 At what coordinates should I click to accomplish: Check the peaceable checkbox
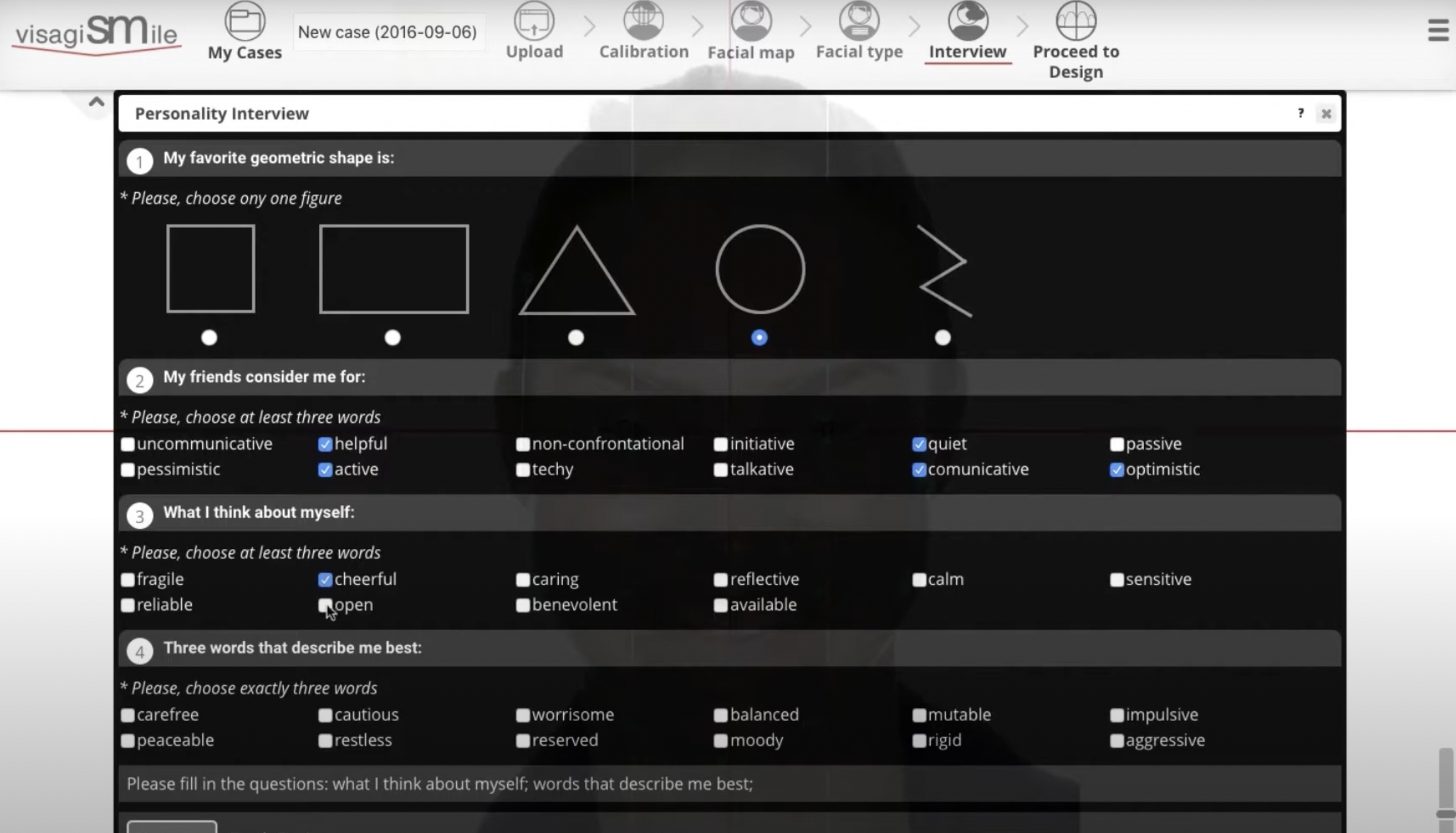(127, 741)
